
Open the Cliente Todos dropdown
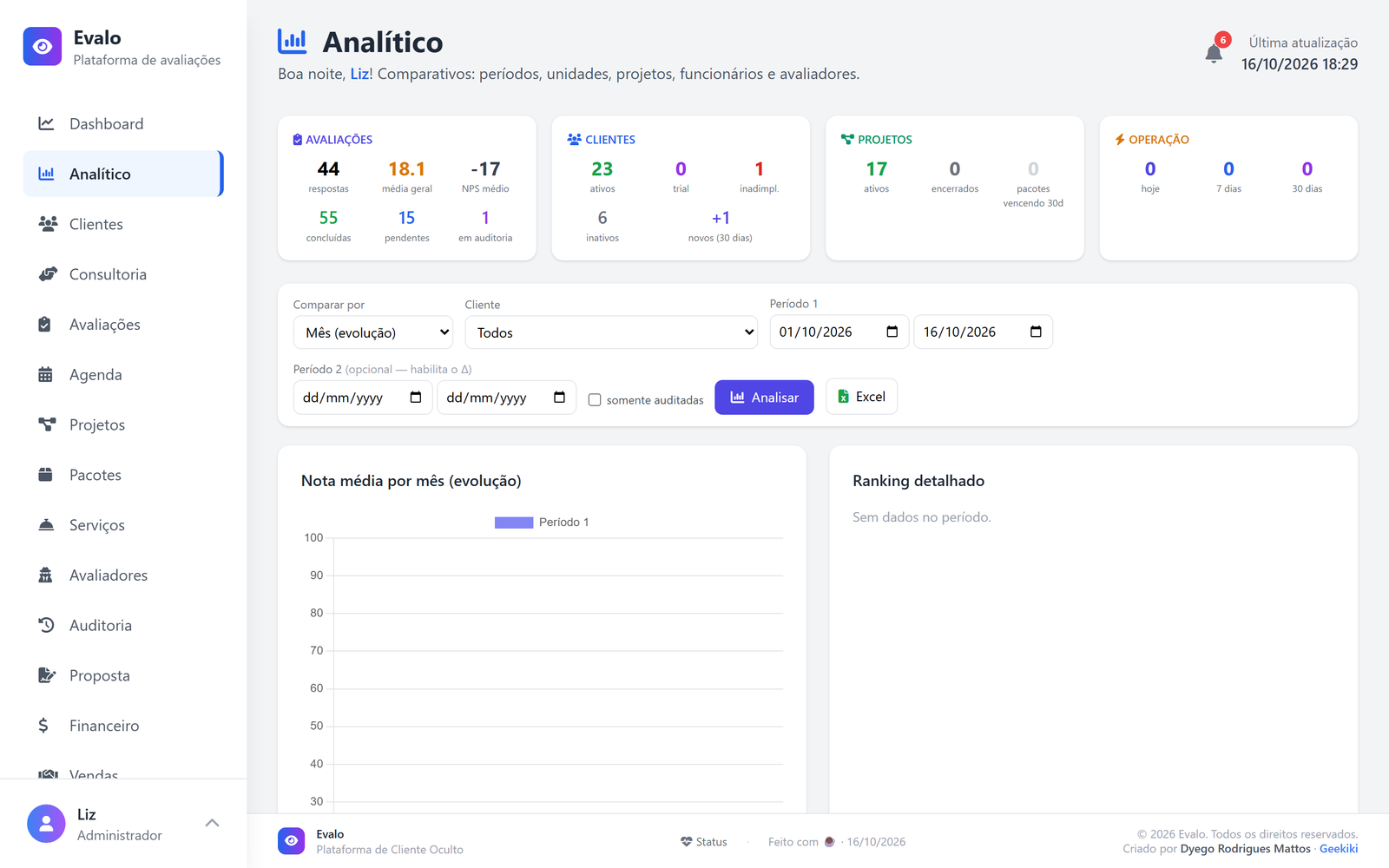(611, 332)
